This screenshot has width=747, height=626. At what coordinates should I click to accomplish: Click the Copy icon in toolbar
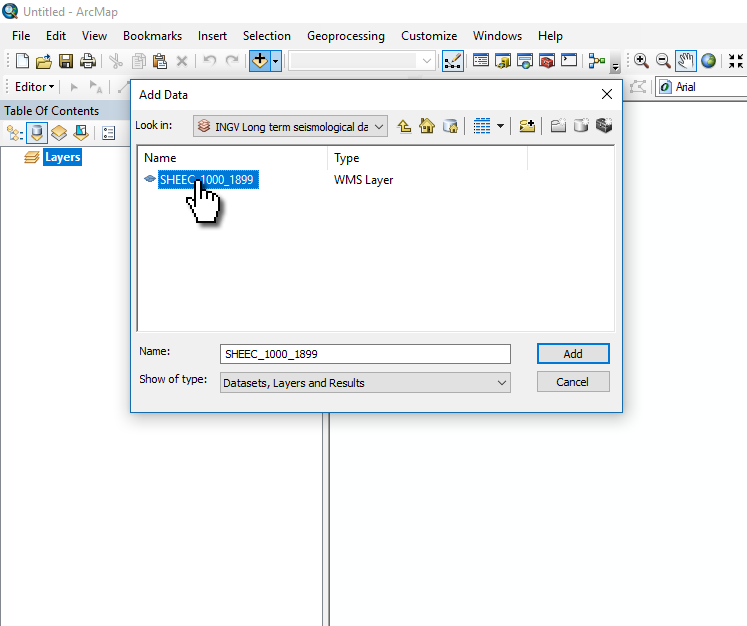(x=138, y=61)
